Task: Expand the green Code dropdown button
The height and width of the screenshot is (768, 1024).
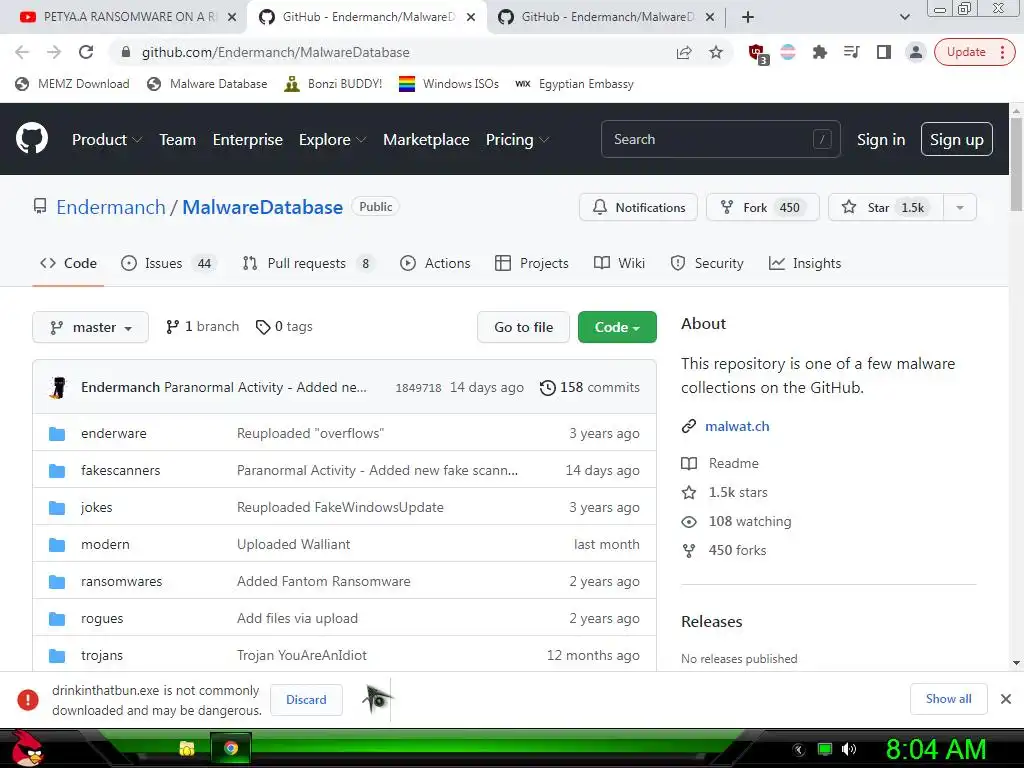Action: point(616,327)
